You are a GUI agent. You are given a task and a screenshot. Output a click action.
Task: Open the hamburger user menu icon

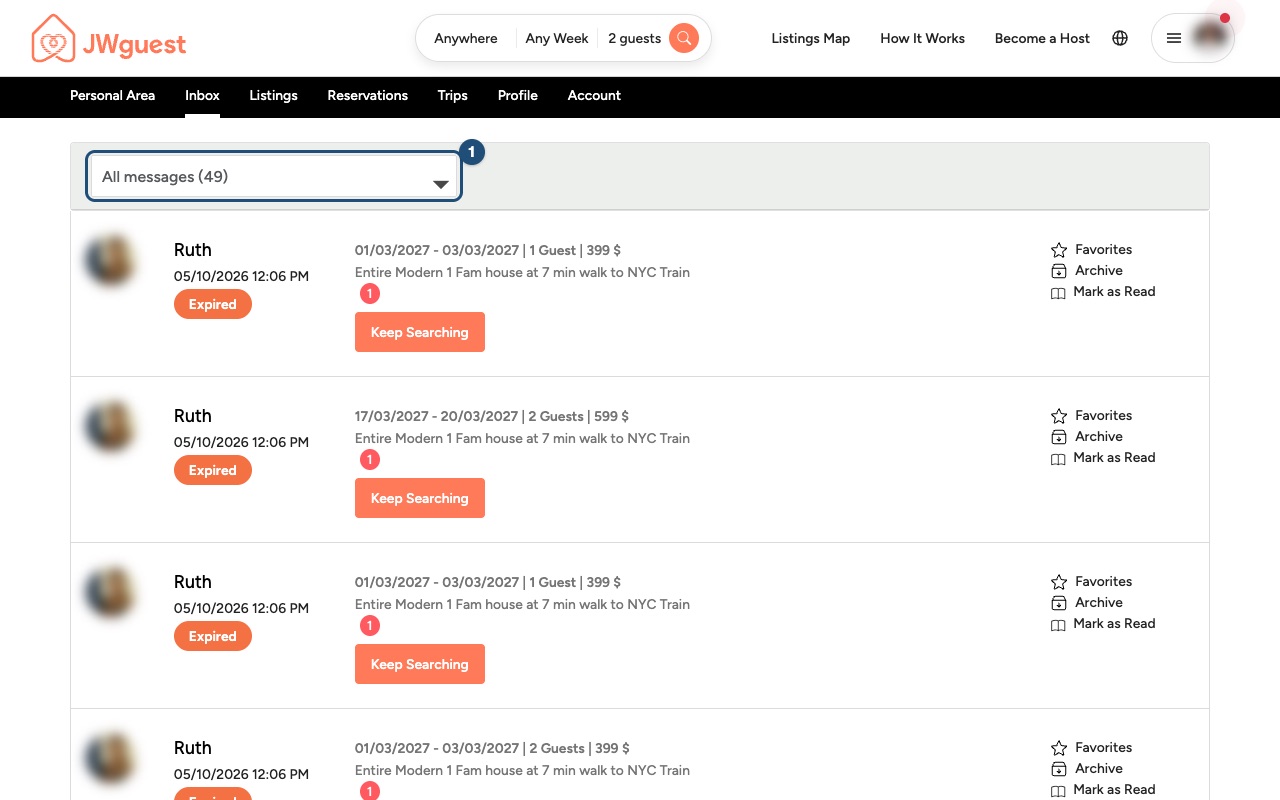click(1174, 38)
